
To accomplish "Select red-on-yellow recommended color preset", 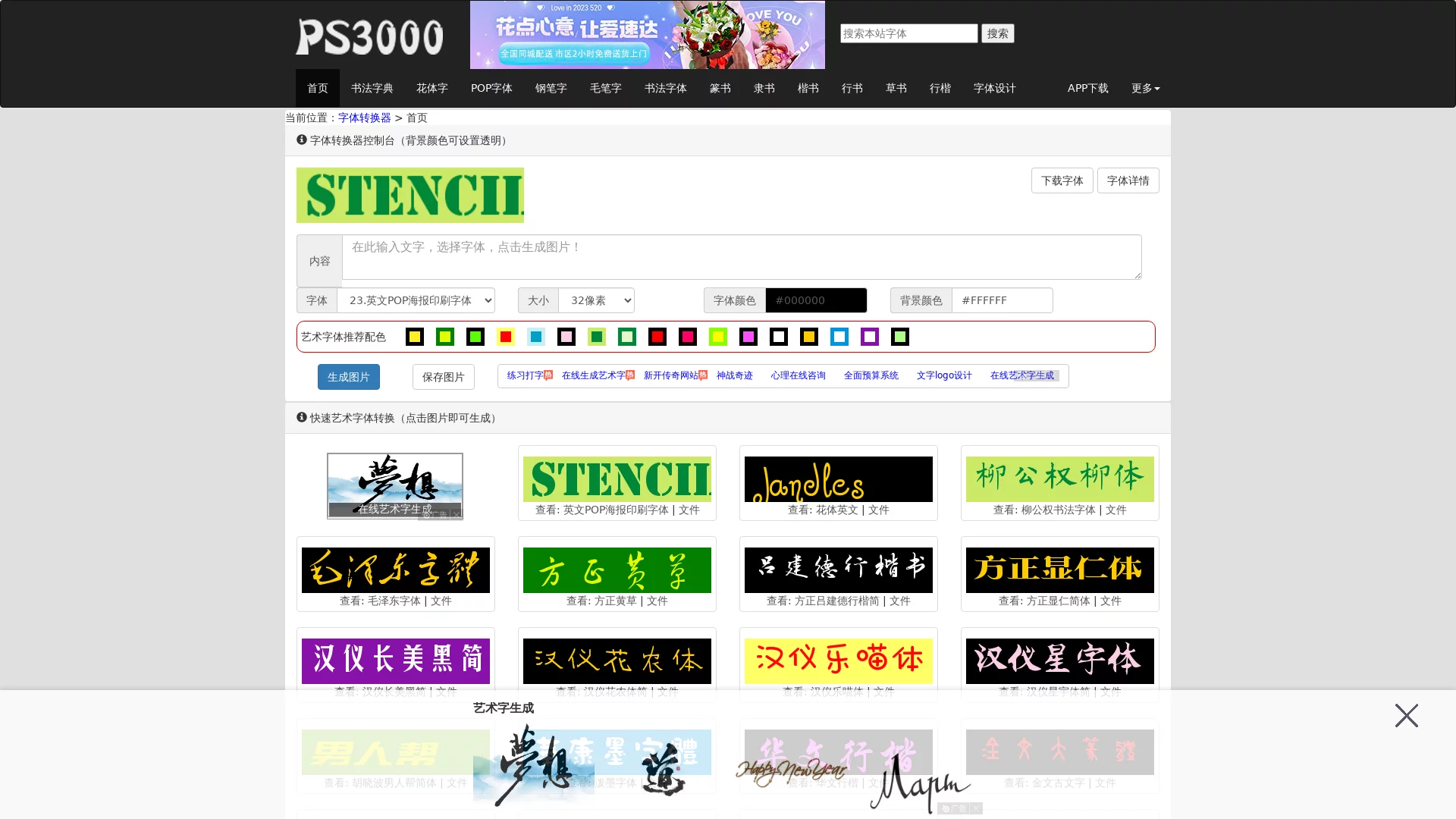I will coord(506,337).
